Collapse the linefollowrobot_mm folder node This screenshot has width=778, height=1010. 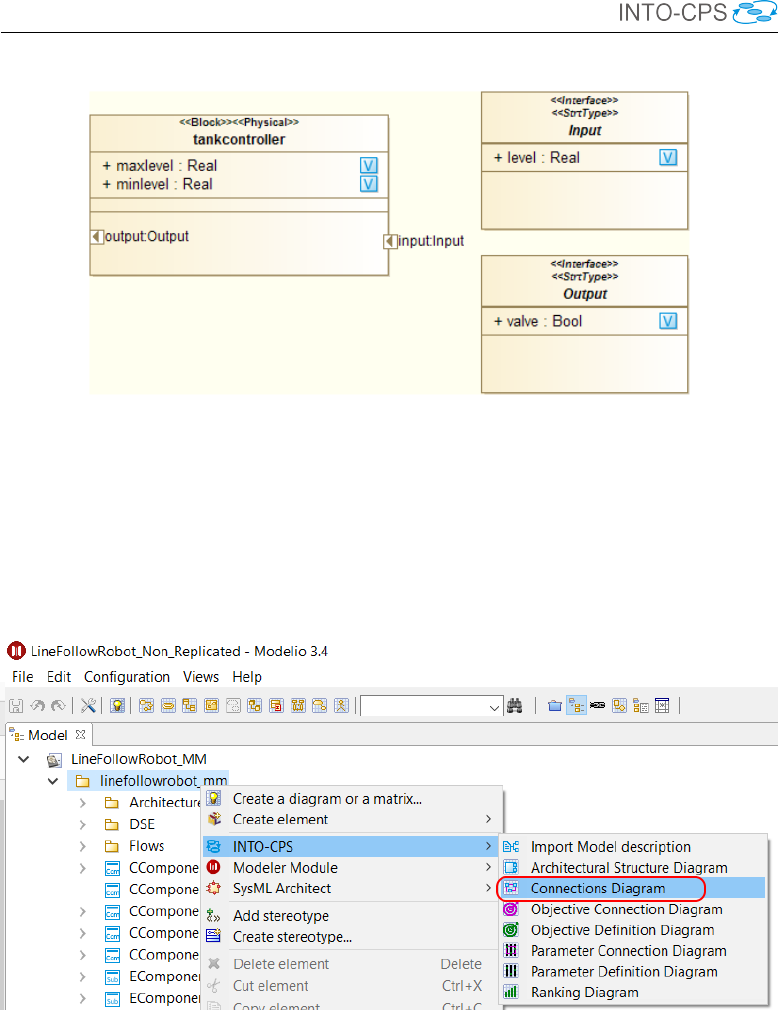point(53,781)
